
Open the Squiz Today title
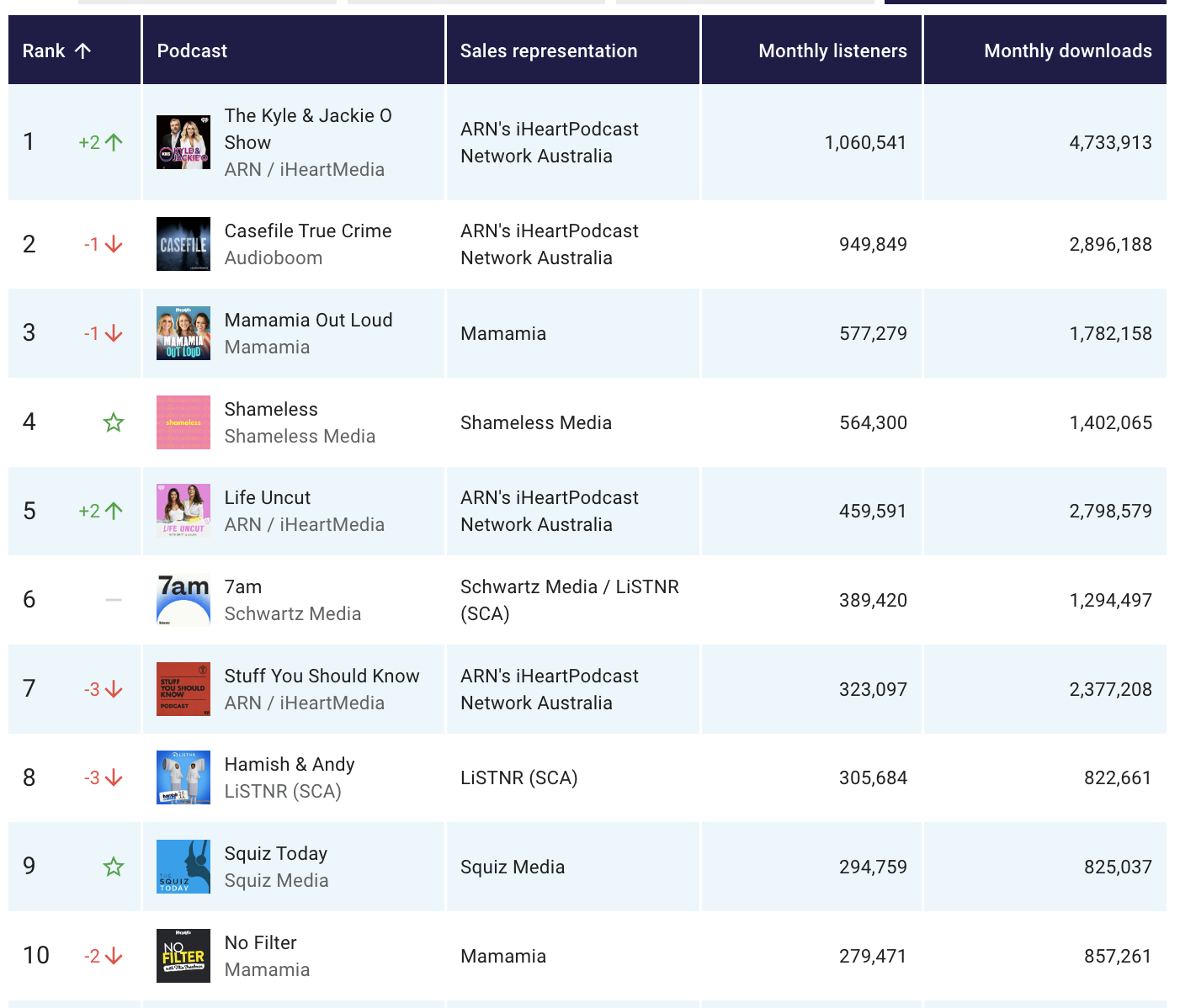(x=276, y=853)
